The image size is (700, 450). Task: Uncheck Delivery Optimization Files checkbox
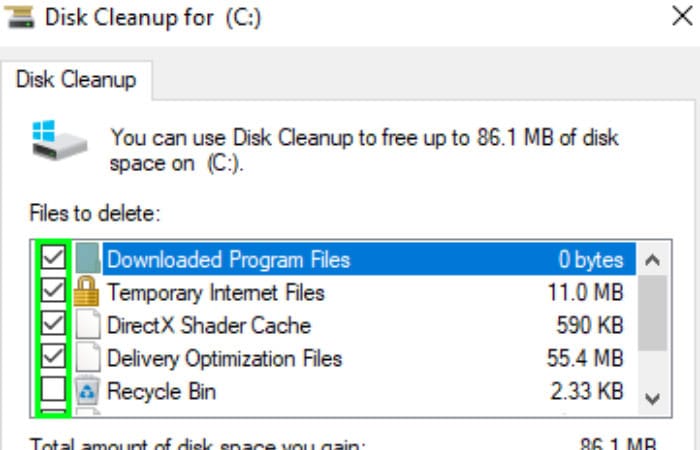coord(53,356)
